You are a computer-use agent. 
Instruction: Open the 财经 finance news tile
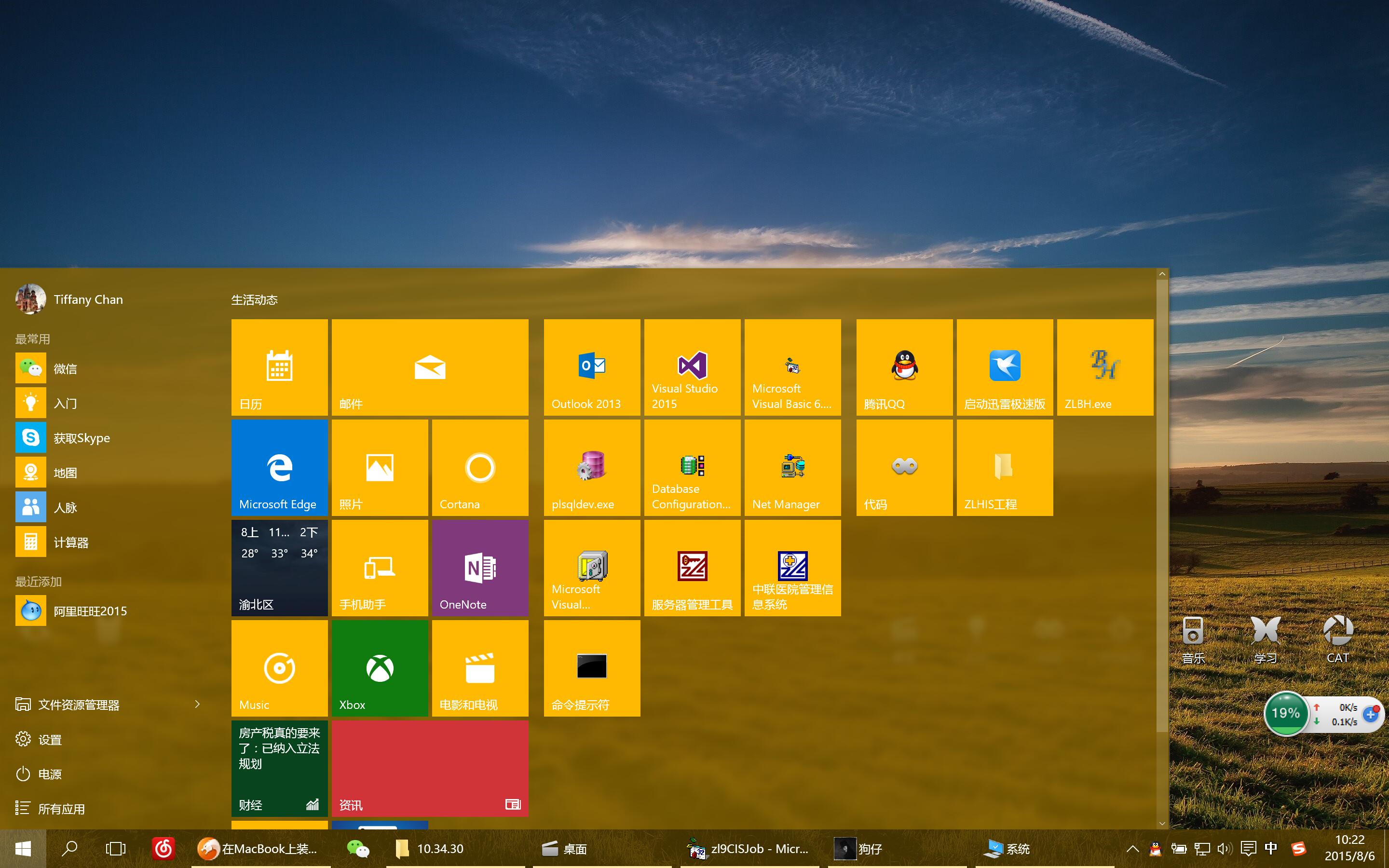click(x=280, y=768)
